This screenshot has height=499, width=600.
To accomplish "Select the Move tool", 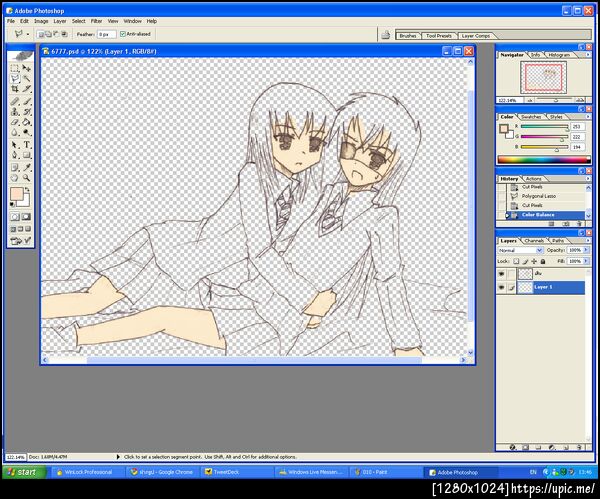I will coord(26,68).
